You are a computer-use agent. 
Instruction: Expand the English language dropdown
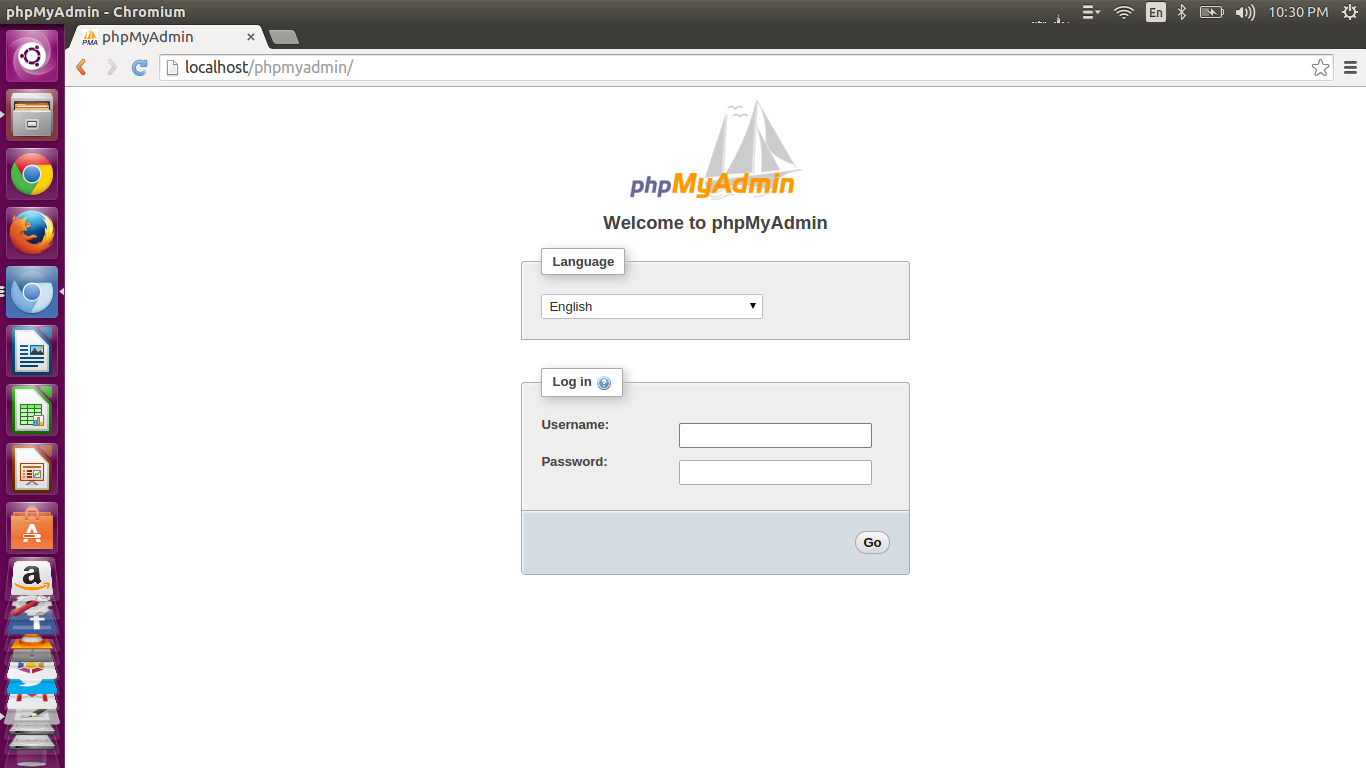(652, 306)
